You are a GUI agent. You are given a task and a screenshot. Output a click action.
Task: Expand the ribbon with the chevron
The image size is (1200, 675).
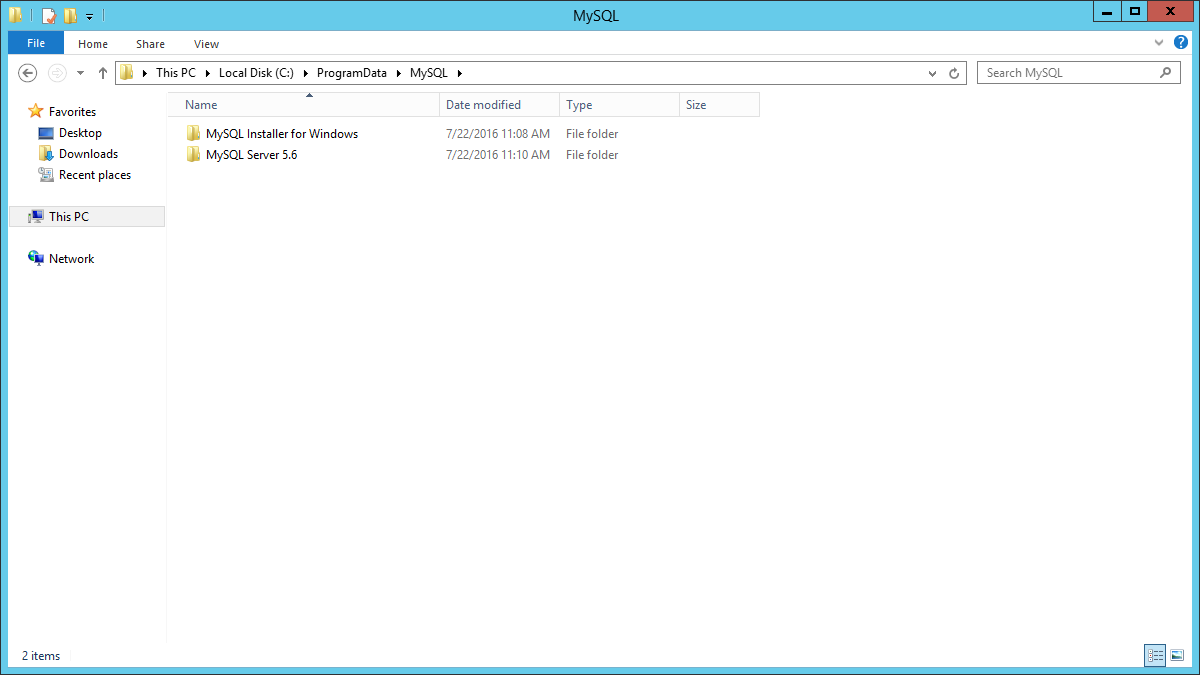[x=1159, y=43]
